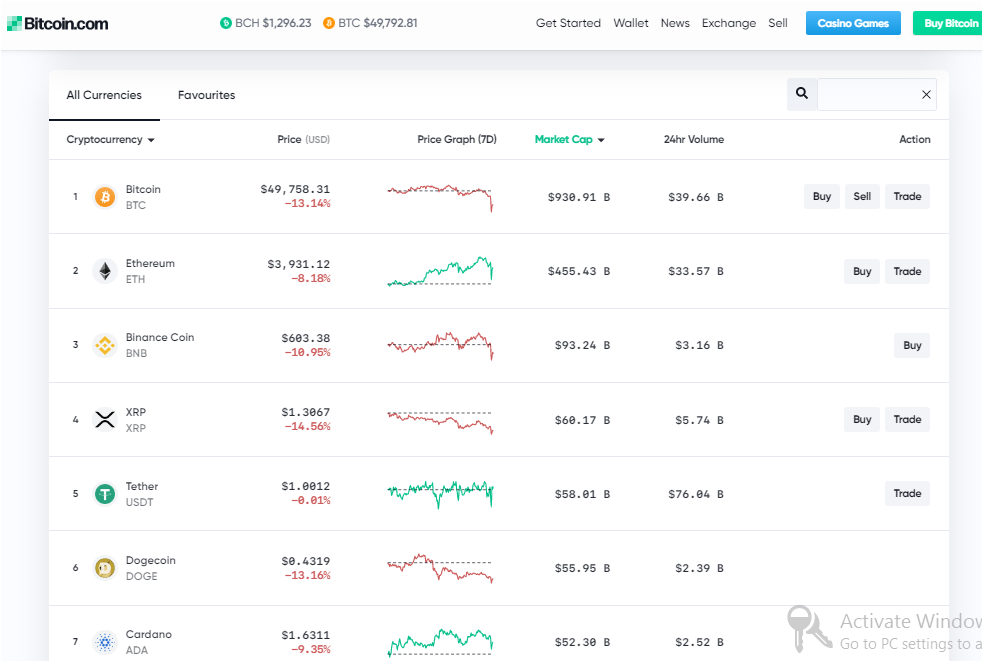The image size is (983, 662).
Task: Sort by Price (USD) column header
Action: point(303,140)
